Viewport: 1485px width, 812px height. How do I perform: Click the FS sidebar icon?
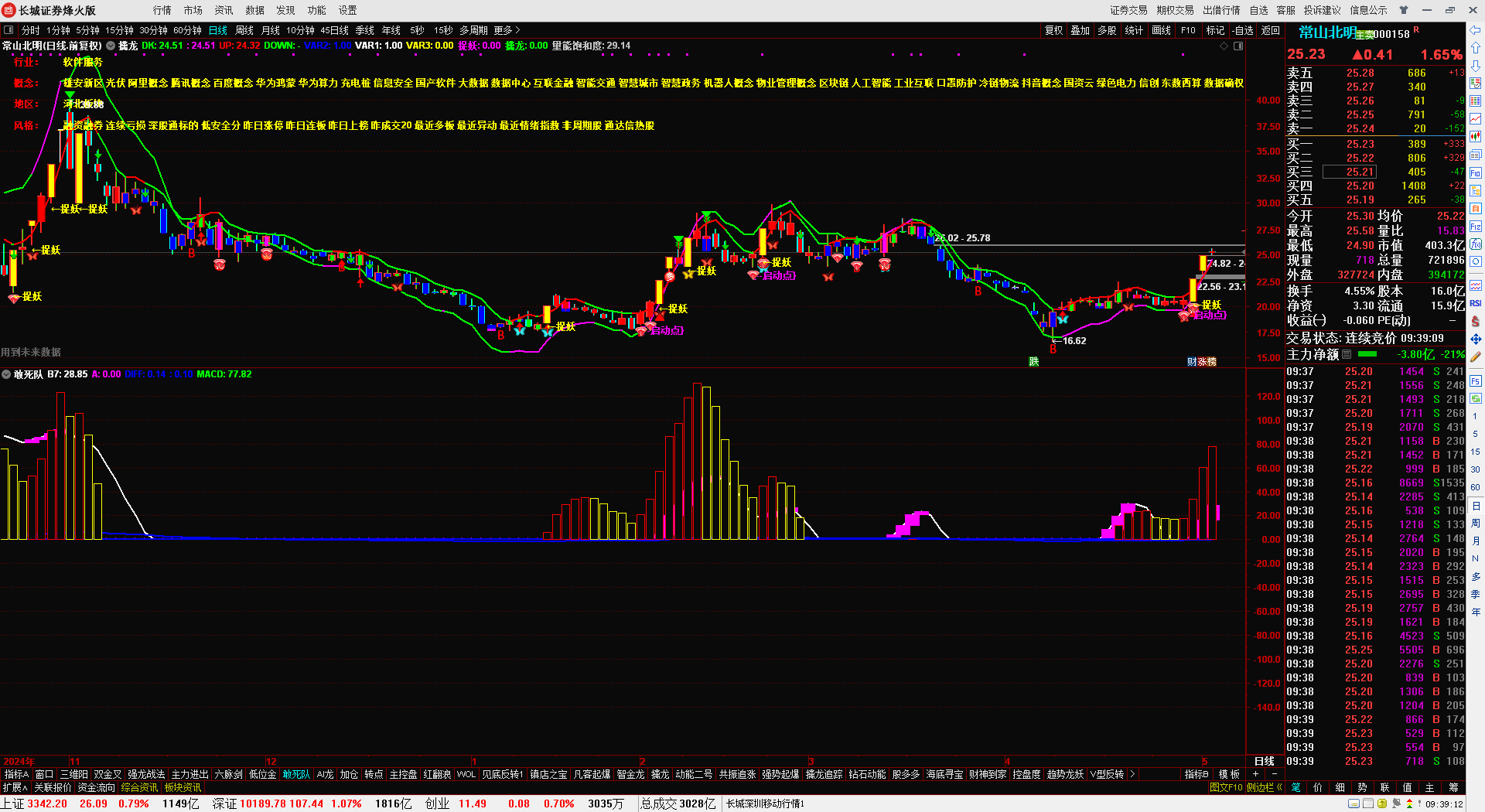pyautogui.click(x=1476, y=381)
